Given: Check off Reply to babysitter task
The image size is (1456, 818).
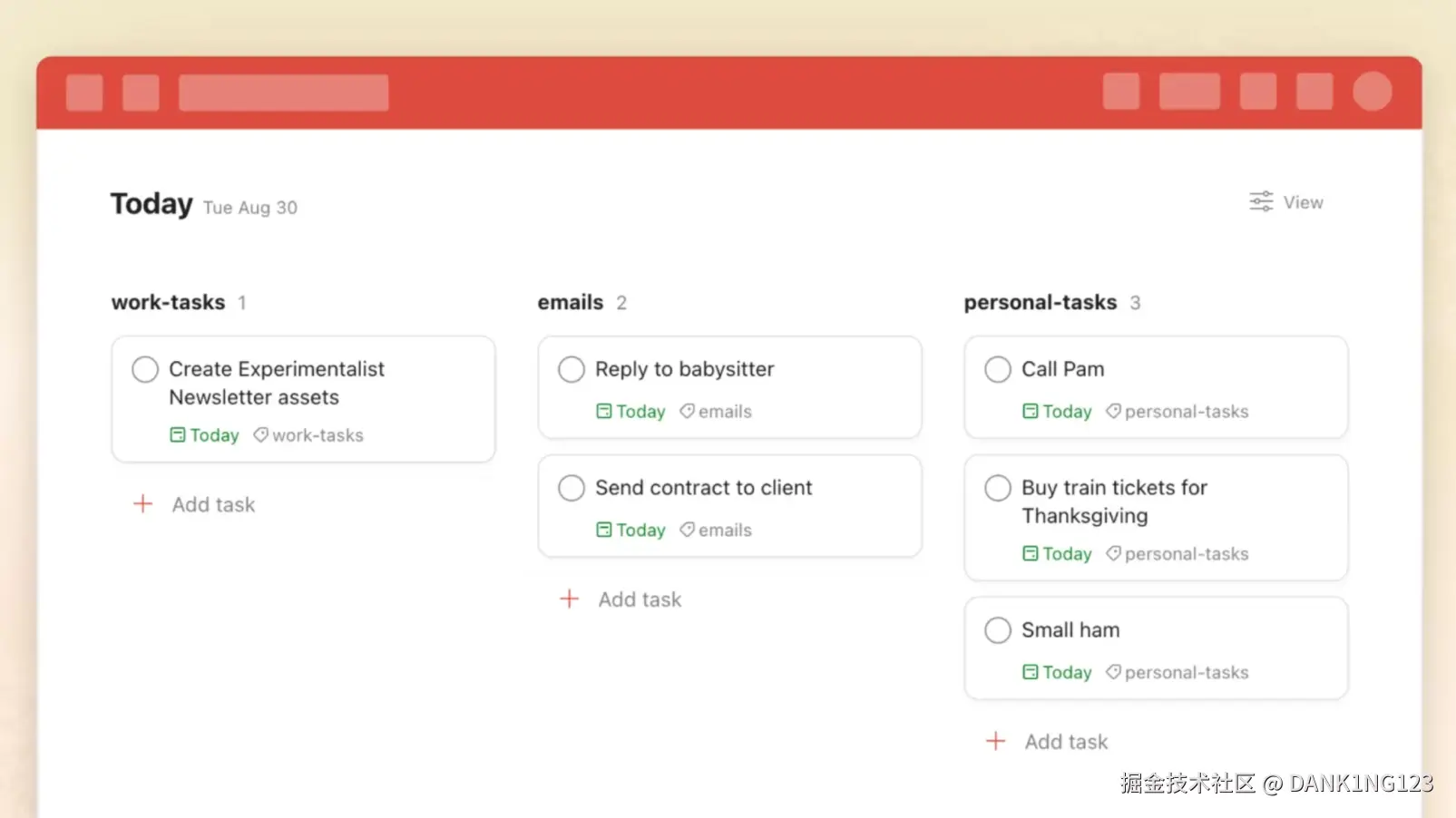Looking at the screenshot, I should click(572, 369).
